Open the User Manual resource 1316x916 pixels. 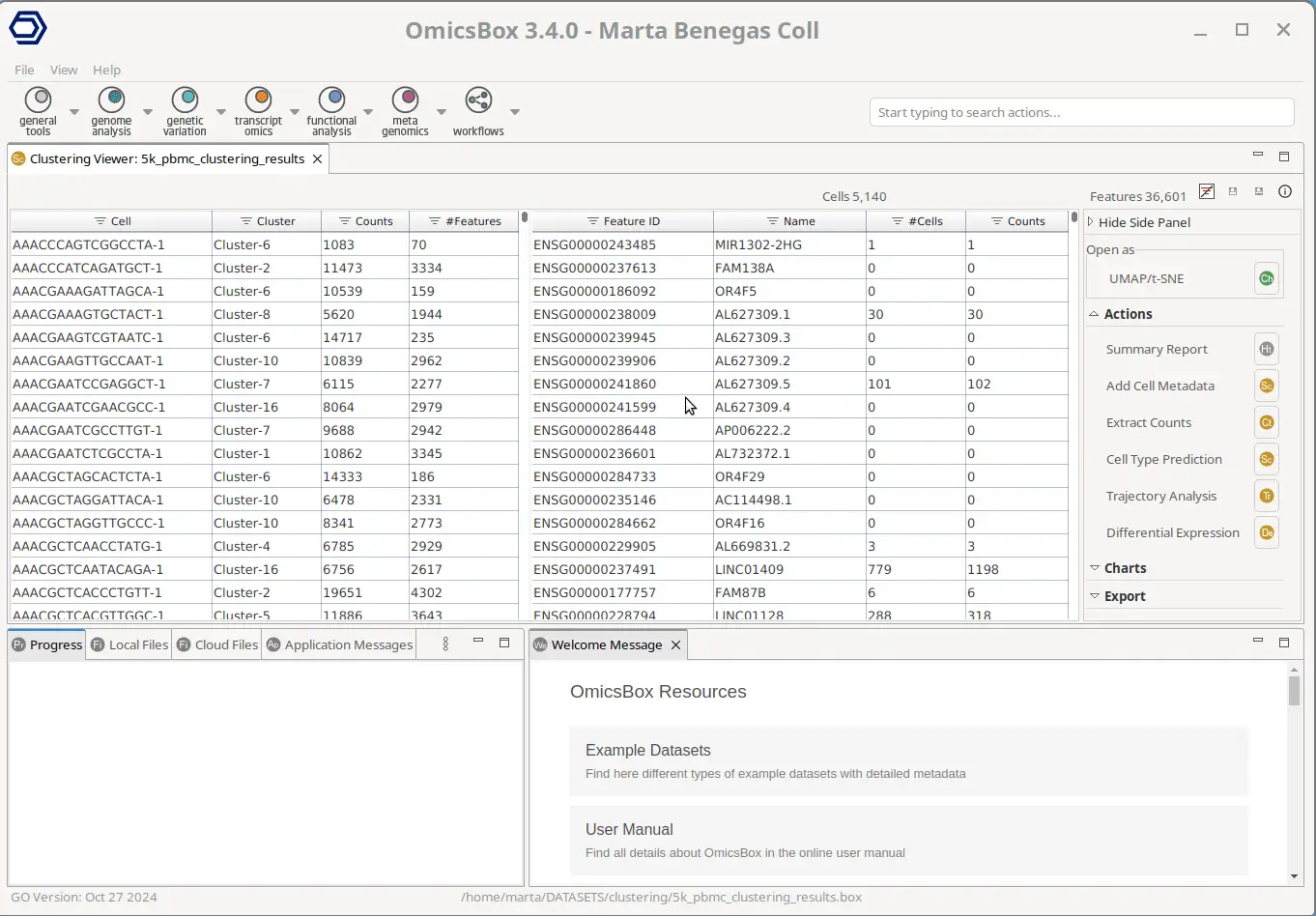click(908, 840)
